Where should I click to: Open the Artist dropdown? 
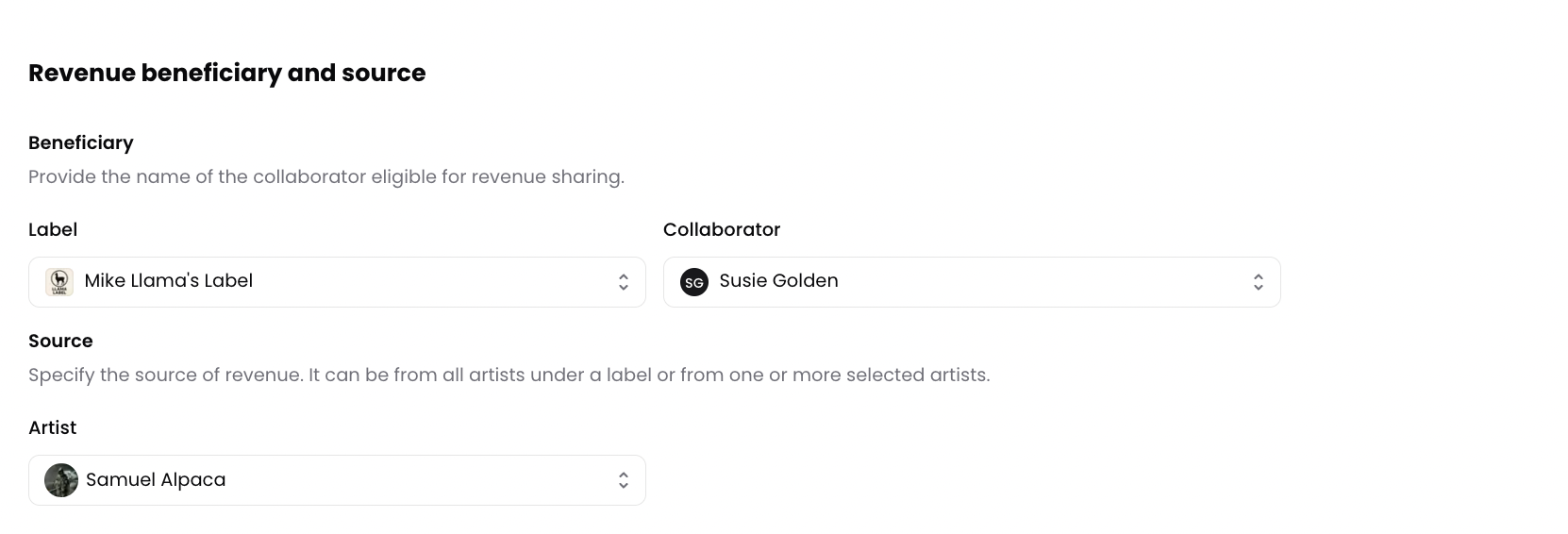click(x=377, y=480)
